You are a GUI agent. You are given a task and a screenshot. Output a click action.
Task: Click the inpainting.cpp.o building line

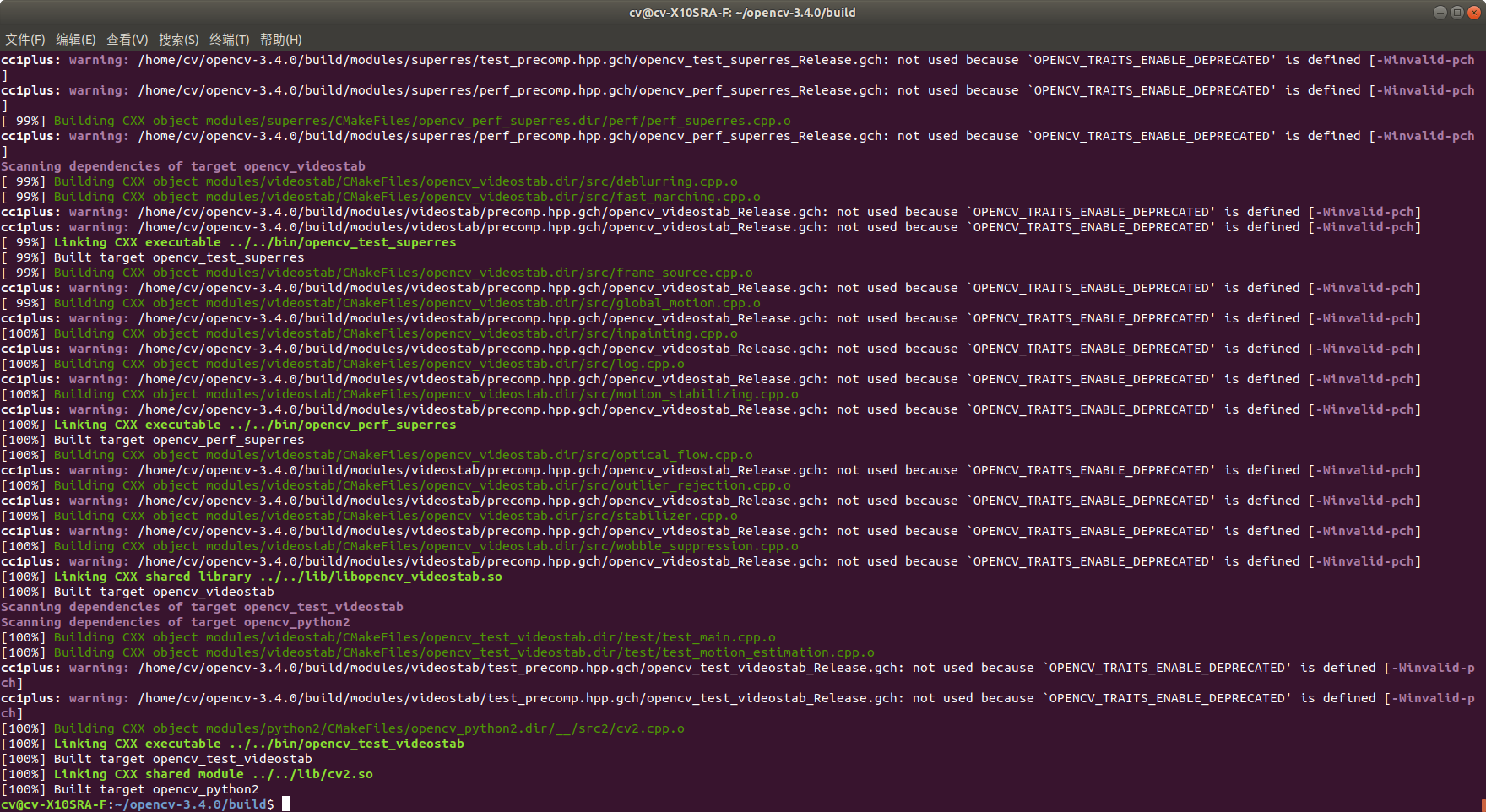(369, 333)
